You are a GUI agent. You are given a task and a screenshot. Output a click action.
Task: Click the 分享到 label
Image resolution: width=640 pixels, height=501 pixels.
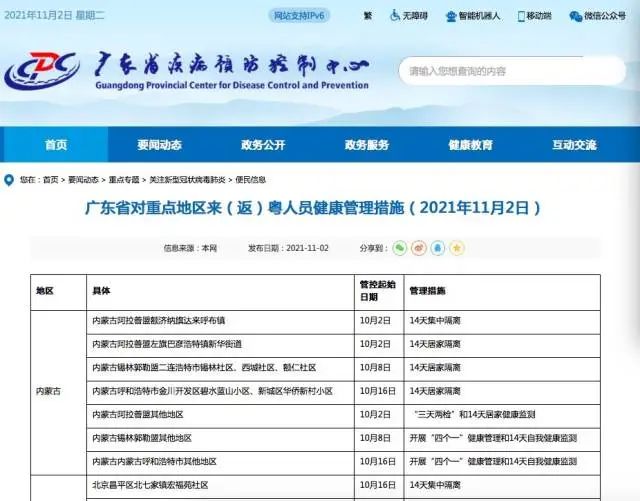tap(373, 248)
